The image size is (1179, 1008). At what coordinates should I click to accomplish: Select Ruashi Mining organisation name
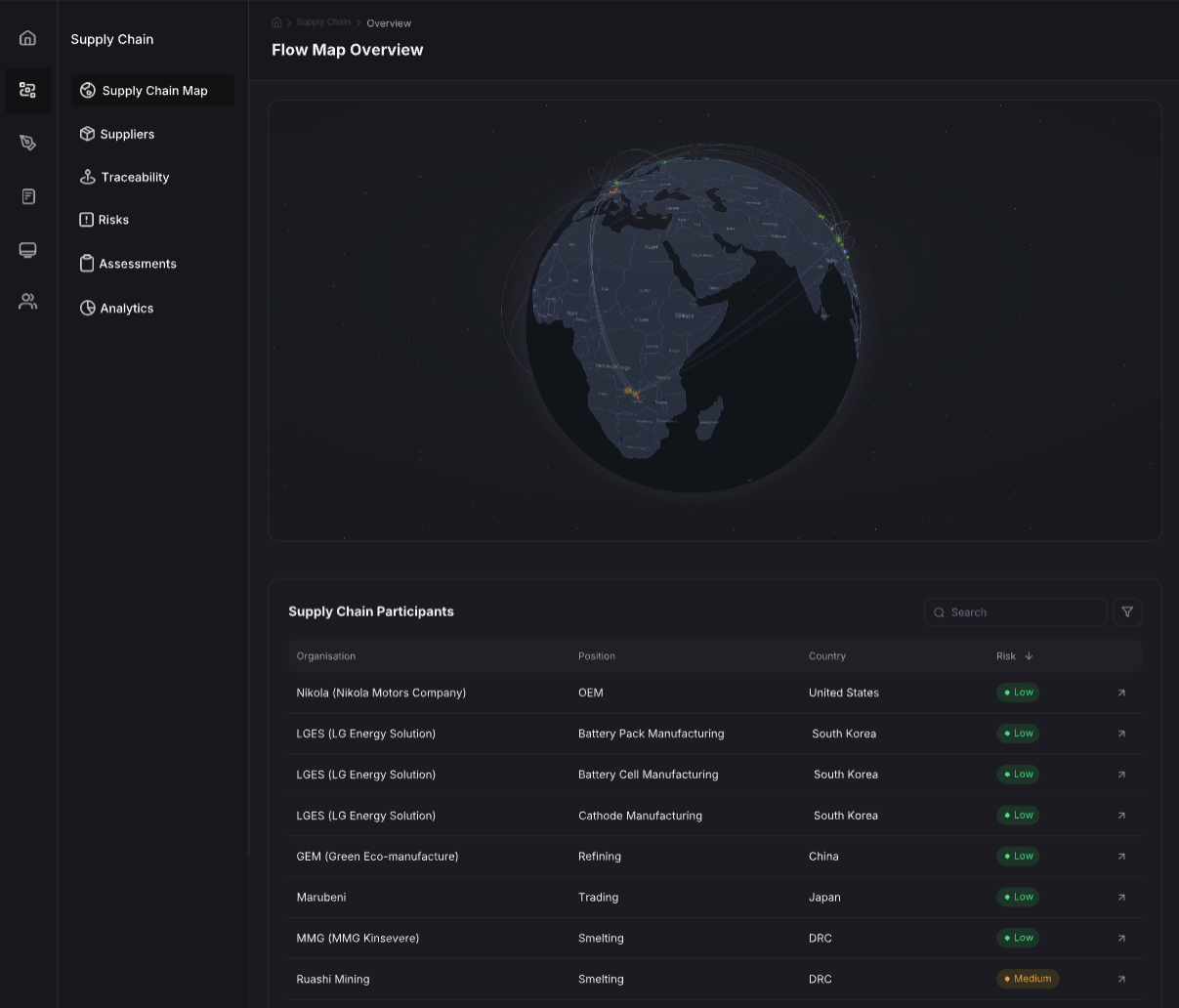333,979
